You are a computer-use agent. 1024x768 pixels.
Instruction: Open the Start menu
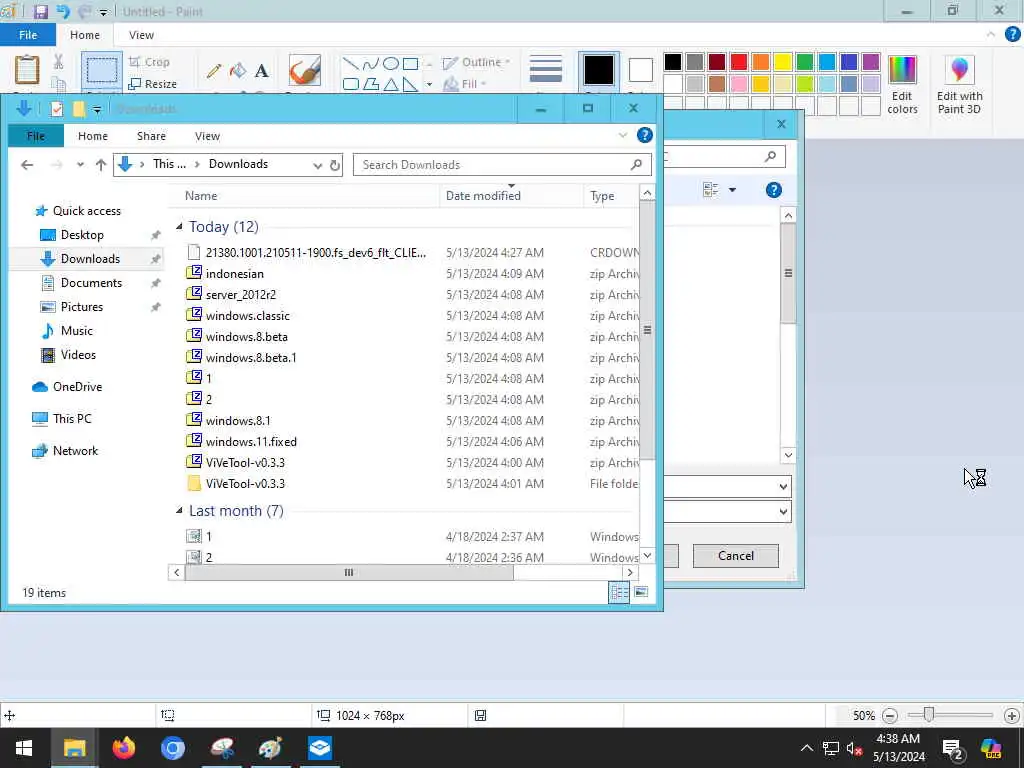pos(24,748)
